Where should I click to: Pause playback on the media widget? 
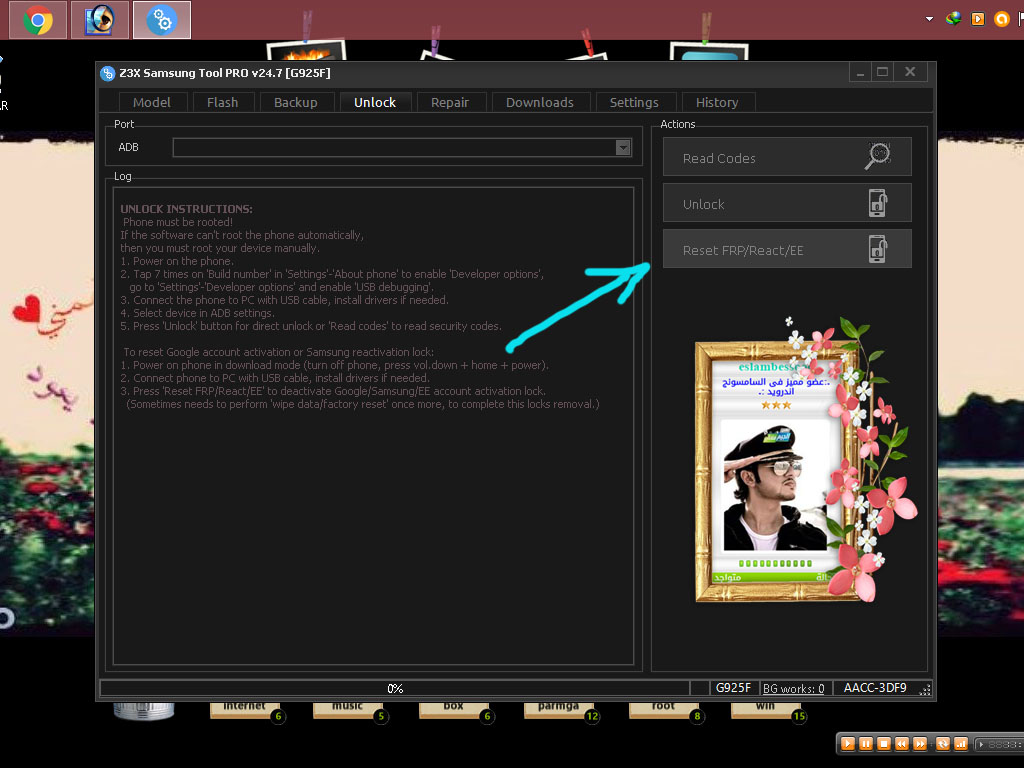(866, 744)
